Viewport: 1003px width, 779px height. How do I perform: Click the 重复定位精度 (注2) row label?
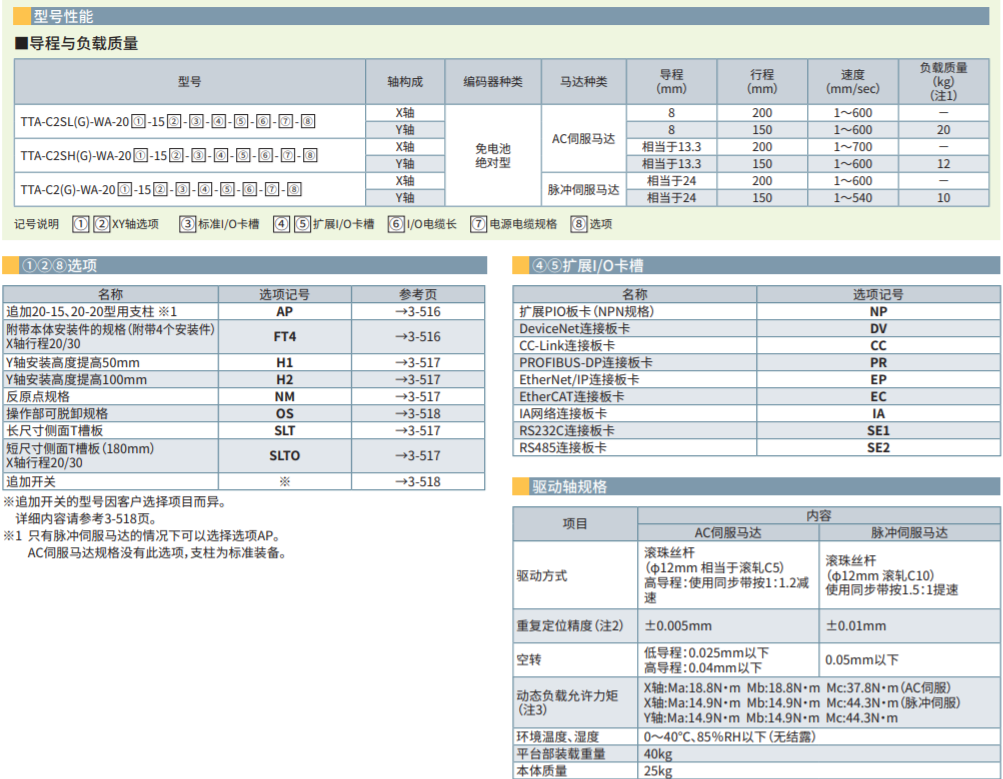click(x=570, y=626)
